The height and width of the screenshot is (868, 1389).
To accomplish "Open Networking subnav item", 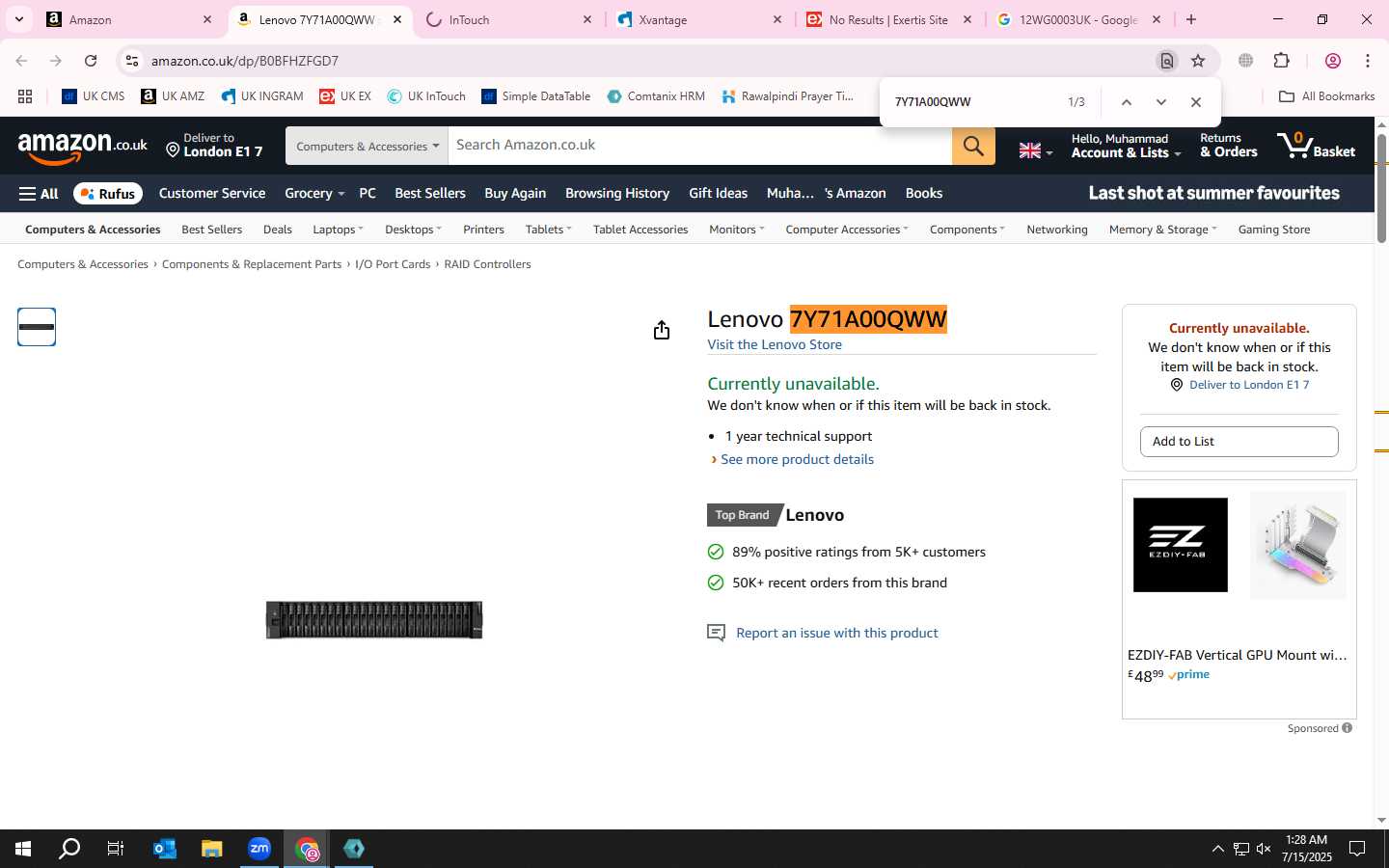I will point(1057,230).
